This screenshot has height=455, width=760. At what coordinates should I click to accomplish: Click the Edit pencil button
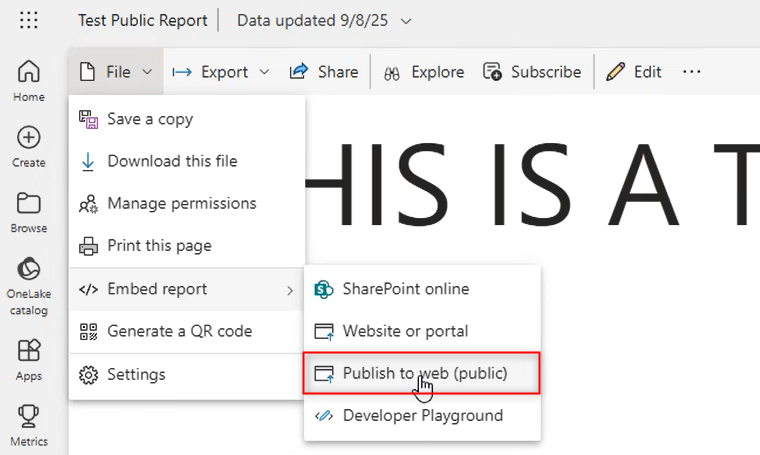pos(633,72)
